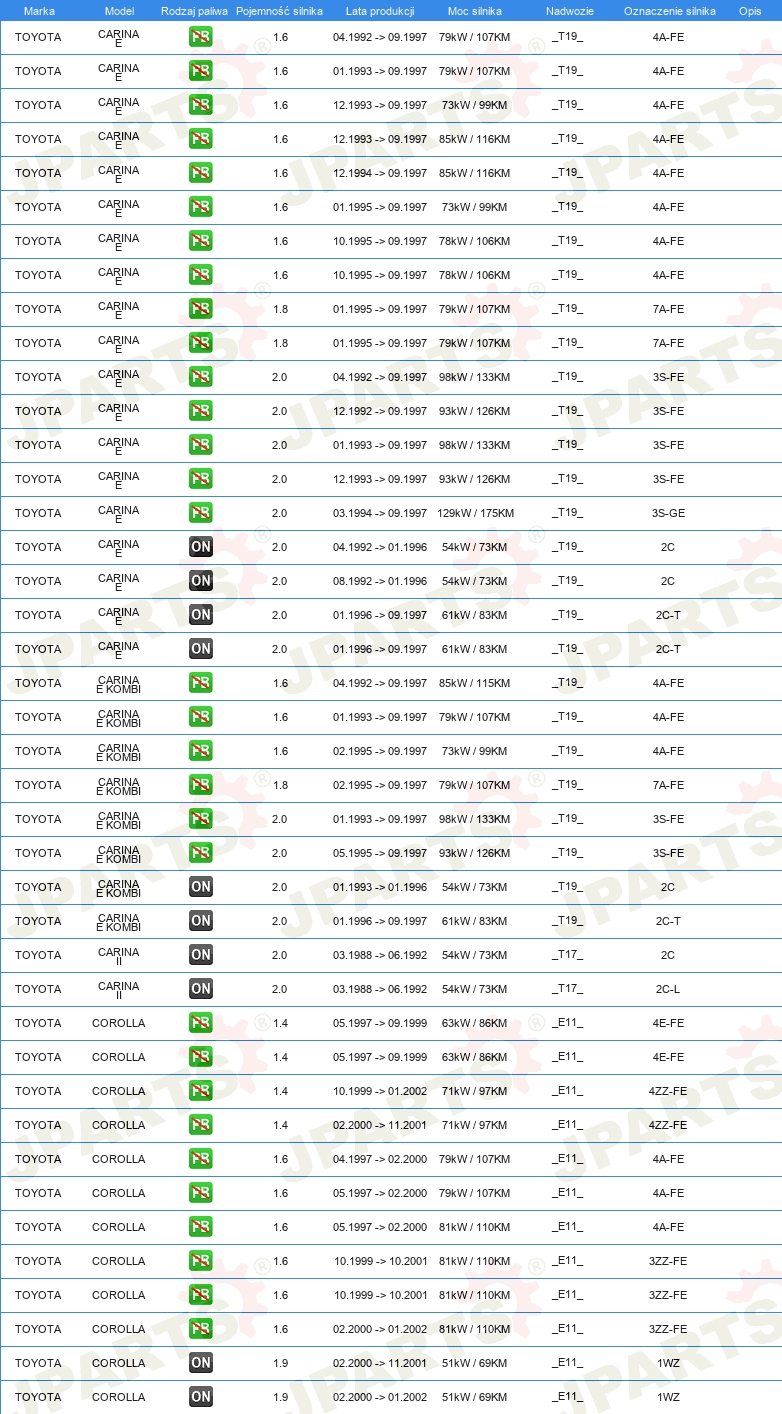Click petrol icon for Carina E Kombi 85kW/115KM row
The image size is (782, 1414).
coord(200,683)
